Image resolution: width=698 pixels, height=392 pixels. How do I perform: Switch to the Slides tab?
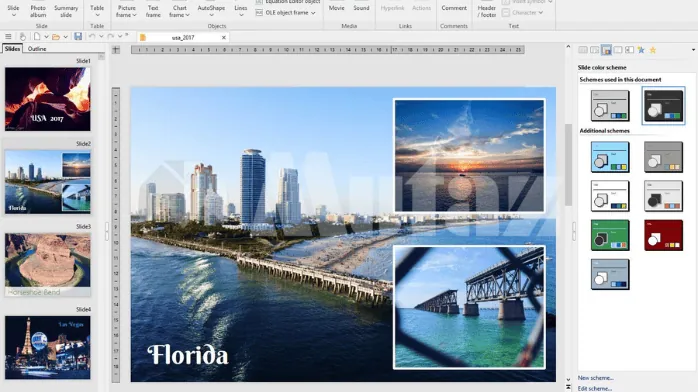click(12, 48)
